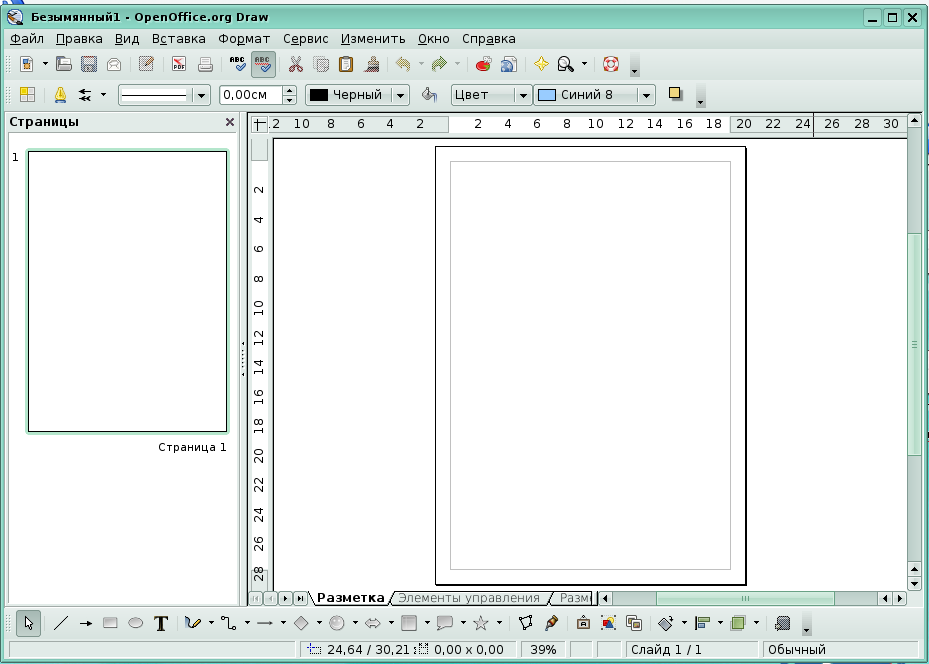
Task: Click the Export as PDF icon
Action: pyautogui.click(x=179, y=65)
